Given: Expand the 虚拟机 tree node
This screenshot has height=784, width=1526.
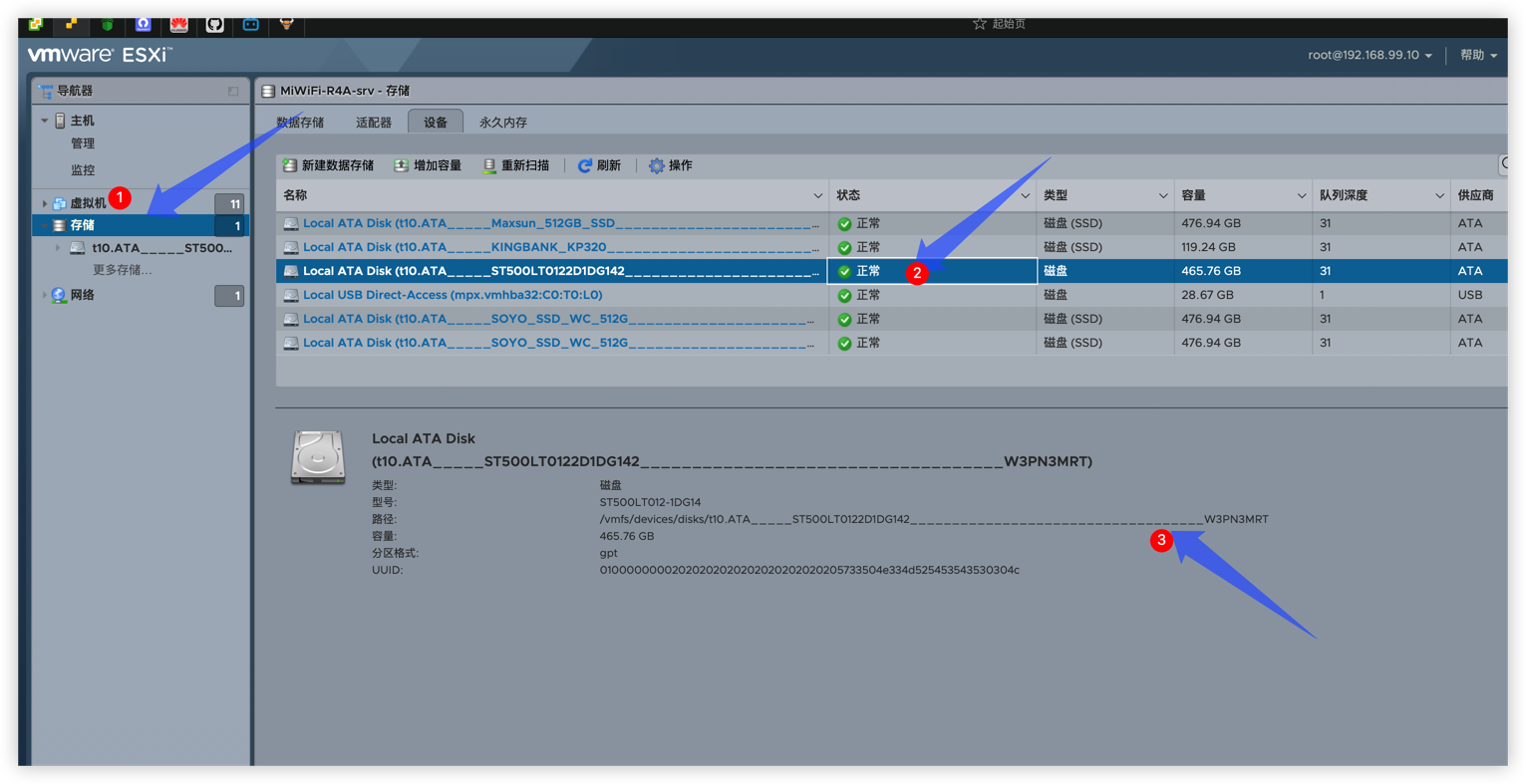Looking at the screenshot, I should pyautogui.click(x=44, y=203).
